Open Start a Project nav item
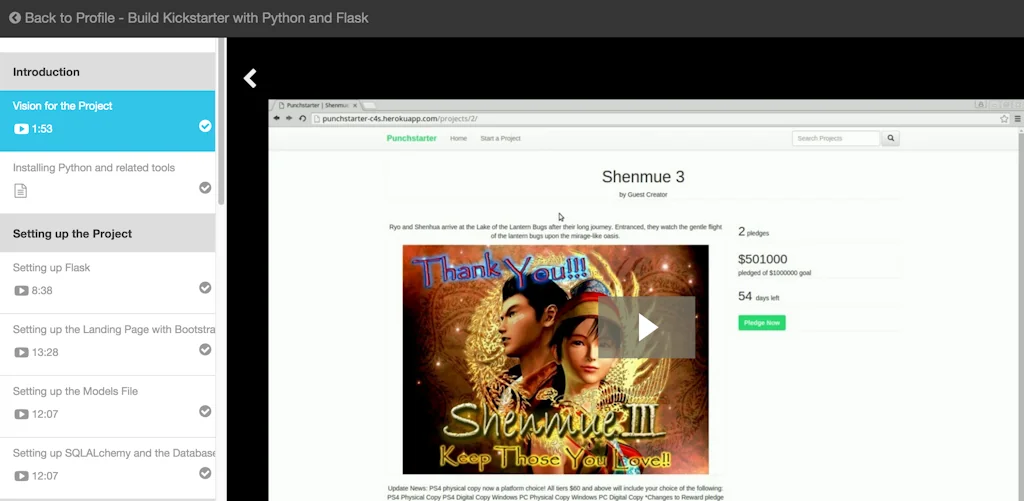The image size is (1024, 501). point(500,138)
